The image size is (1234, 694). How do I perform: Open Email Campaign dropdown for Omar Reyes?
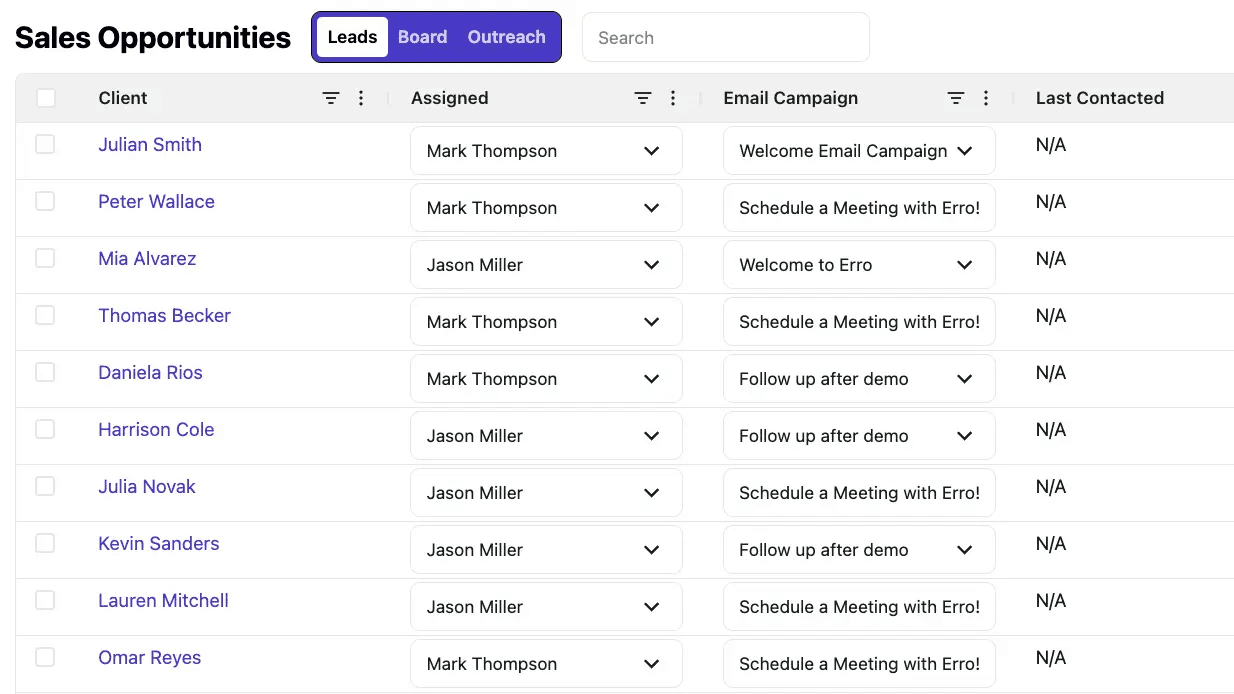tap(859, 664)
